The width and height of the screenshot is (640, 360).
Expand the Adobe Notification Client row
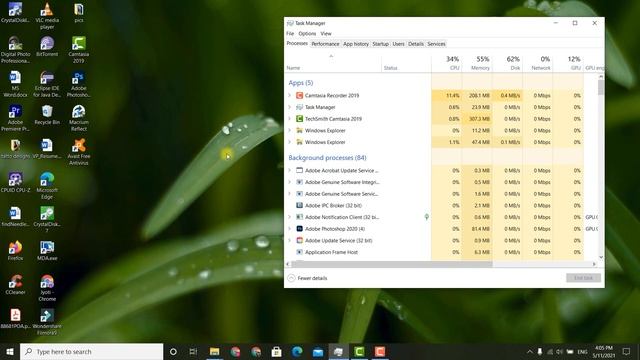point(290,217)
